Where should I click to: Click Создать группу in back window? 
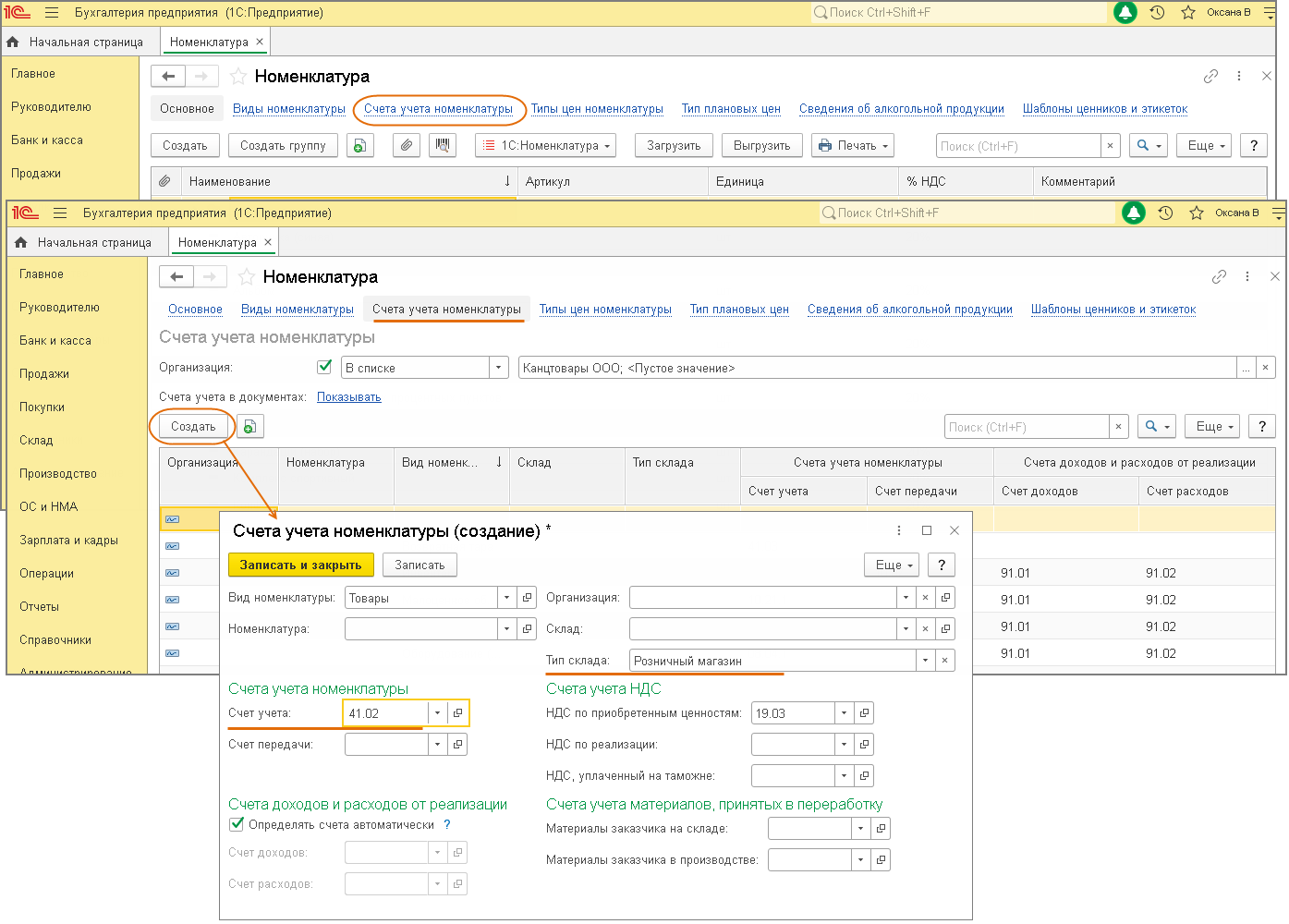tap(283, 146)
